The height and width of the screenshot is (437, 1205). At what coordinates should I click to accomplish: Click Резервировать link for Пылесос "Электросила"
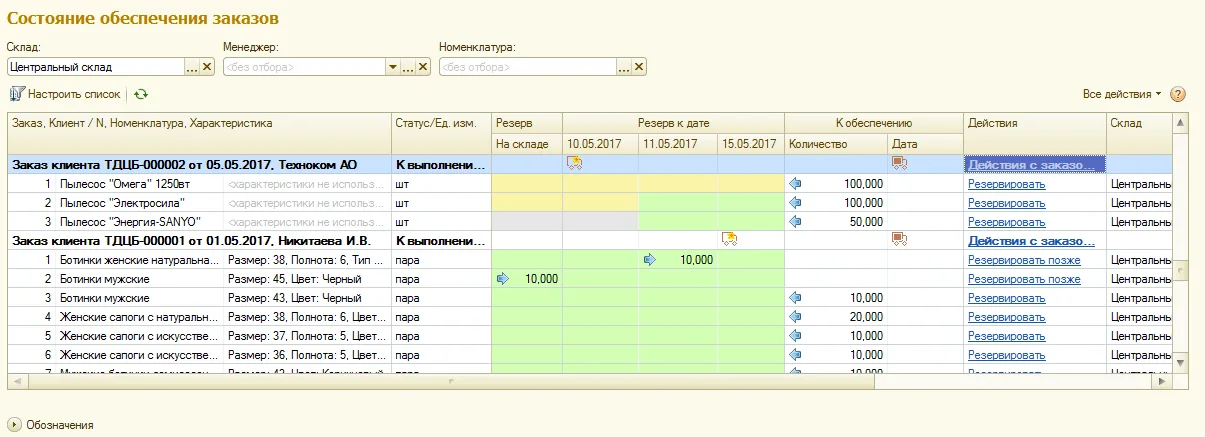1006,203
